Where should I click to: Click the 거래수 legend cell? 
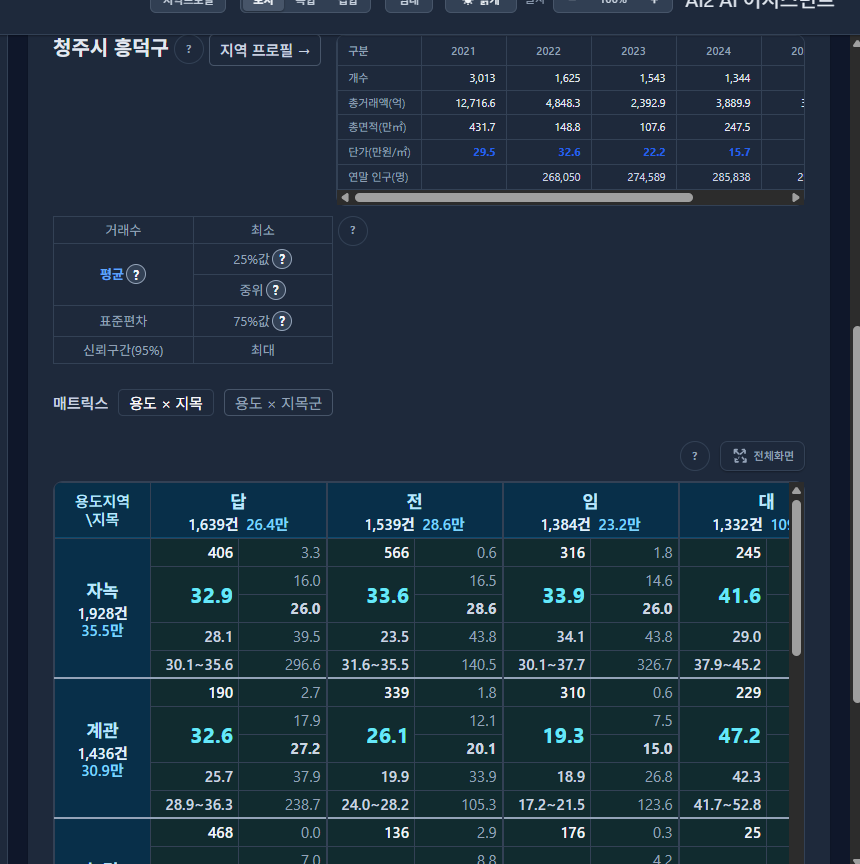coord(123,230)
